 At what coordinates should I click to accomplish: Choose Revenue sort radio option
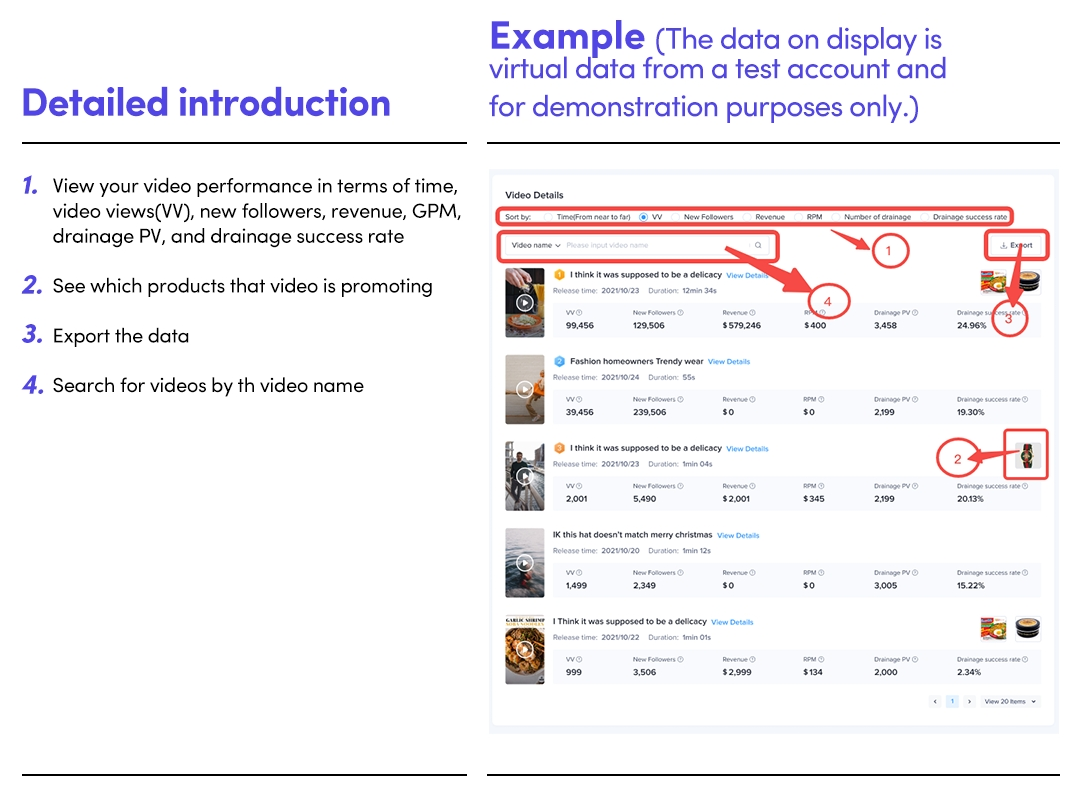point(749,217)
